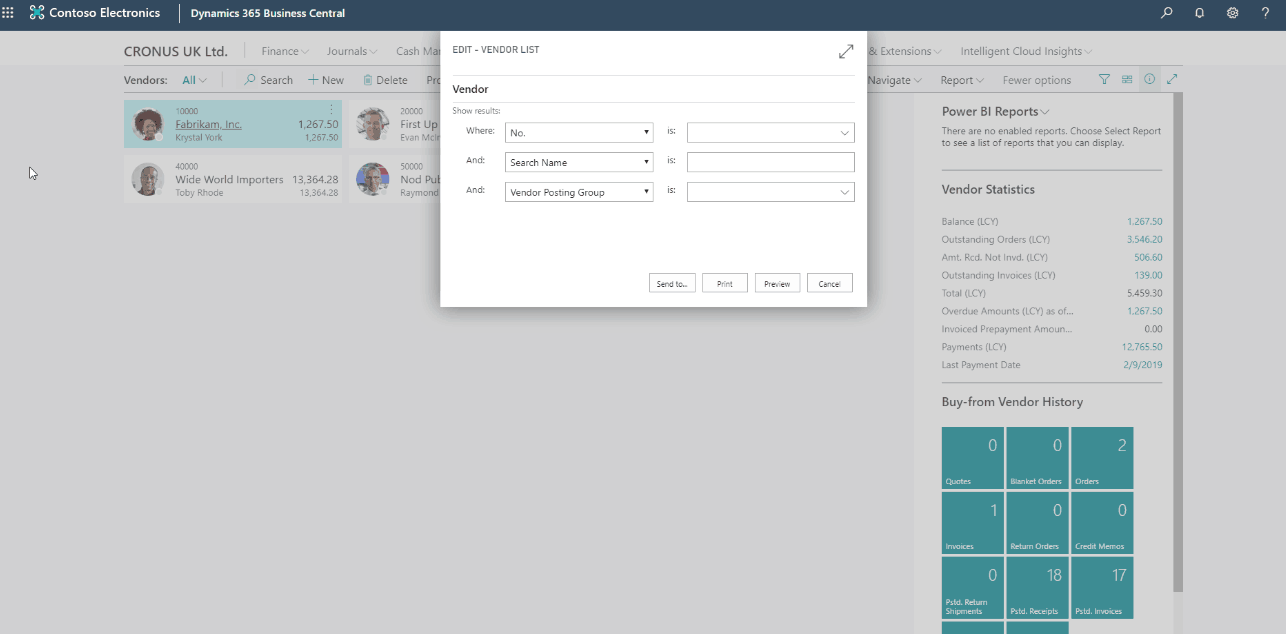The width and height of the screenshot is (1286, 634).
Task: Click Fabrikam vendor's avatar picture
Action: coord(148,124)
